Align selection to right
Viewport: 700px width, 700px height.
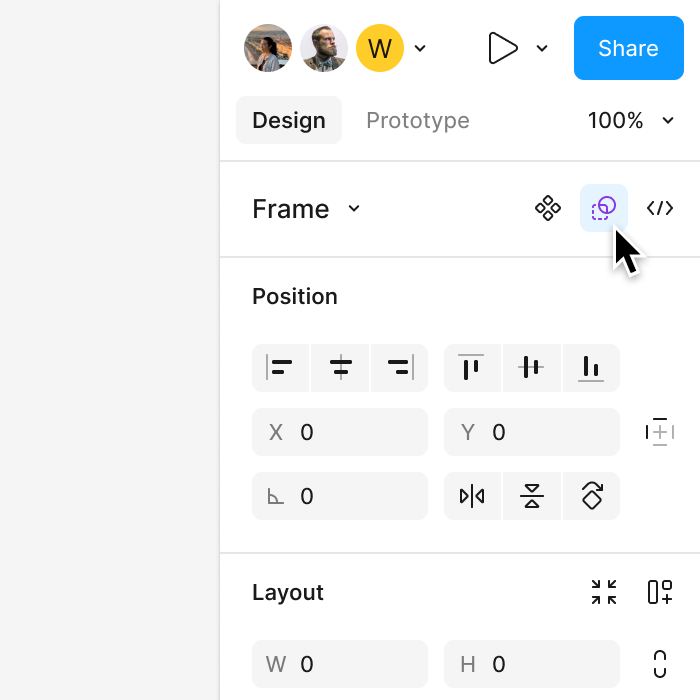click(x=400, y=368)
